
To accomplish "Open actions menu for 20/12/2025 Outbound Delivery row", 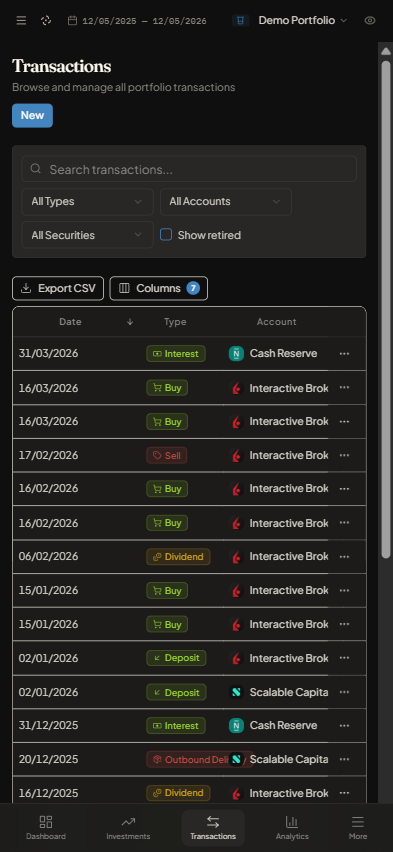I will click(344, 760).
